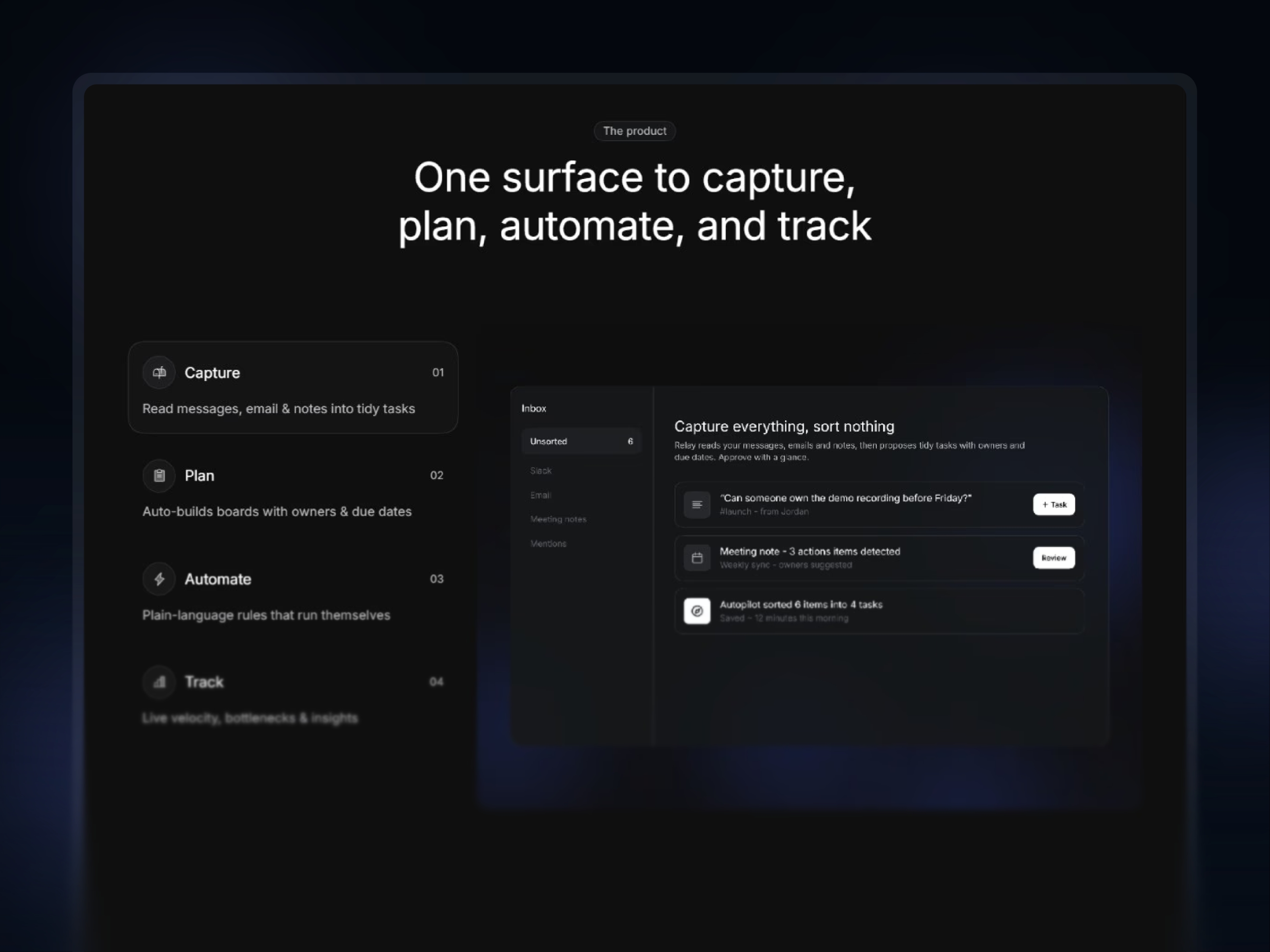The image size is (1270, 952).
Task: Select the Capture feature tab
Action: (x=293, y=387)
